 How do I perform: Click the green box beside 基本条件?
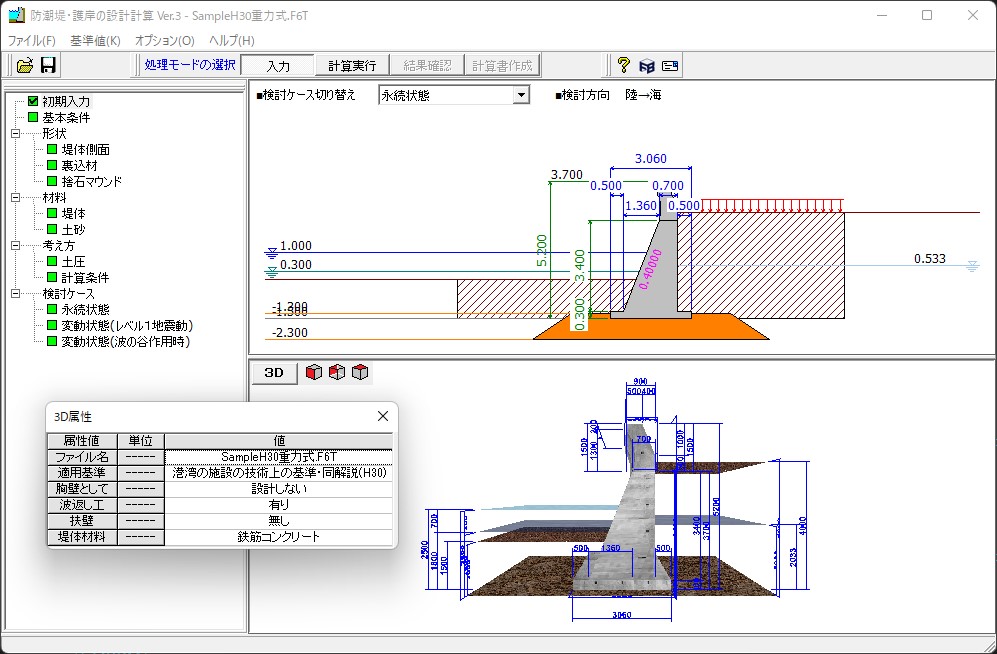tap(33, 117)
